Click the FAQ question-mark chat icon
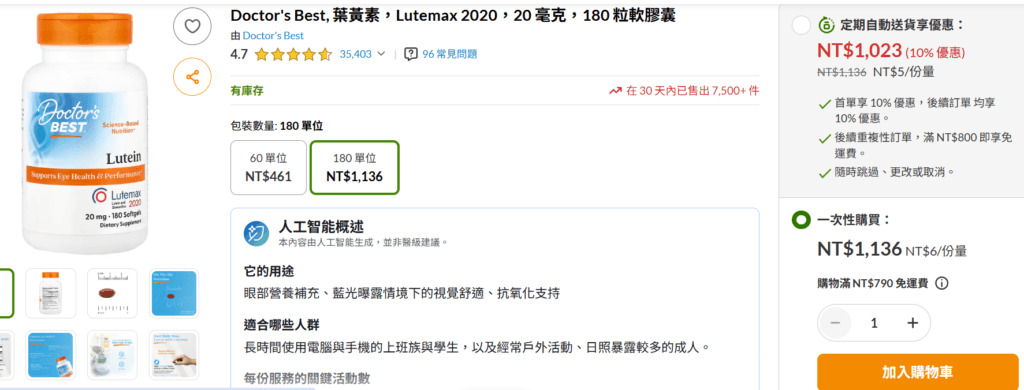This screenshot has height=390, width=1024. pos(411,54)
